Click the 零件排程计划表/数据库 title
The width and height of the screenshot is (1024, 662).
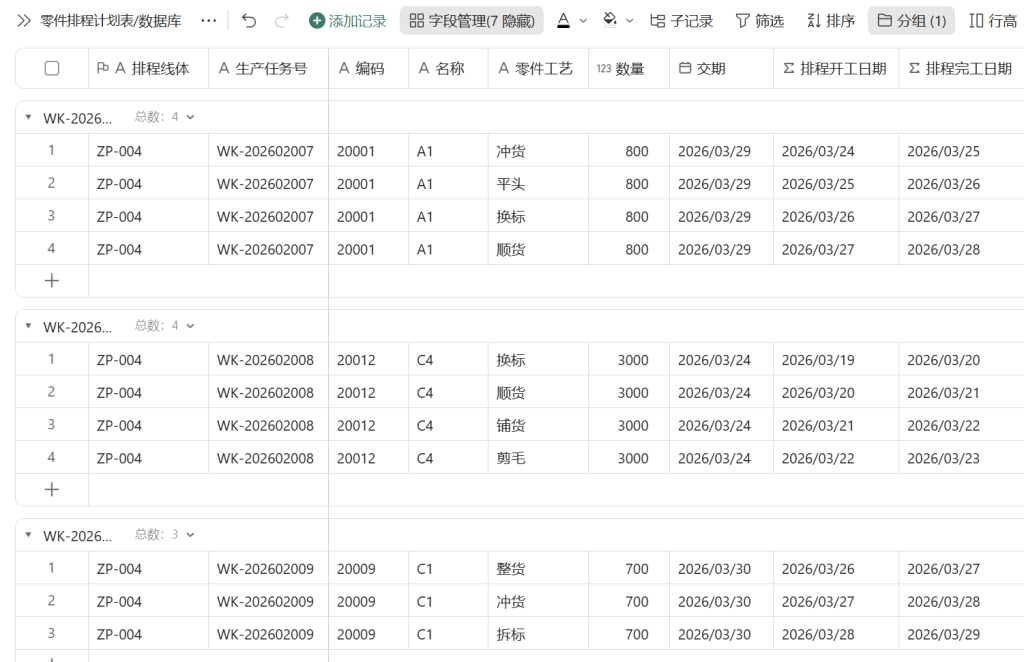point(110,21)
